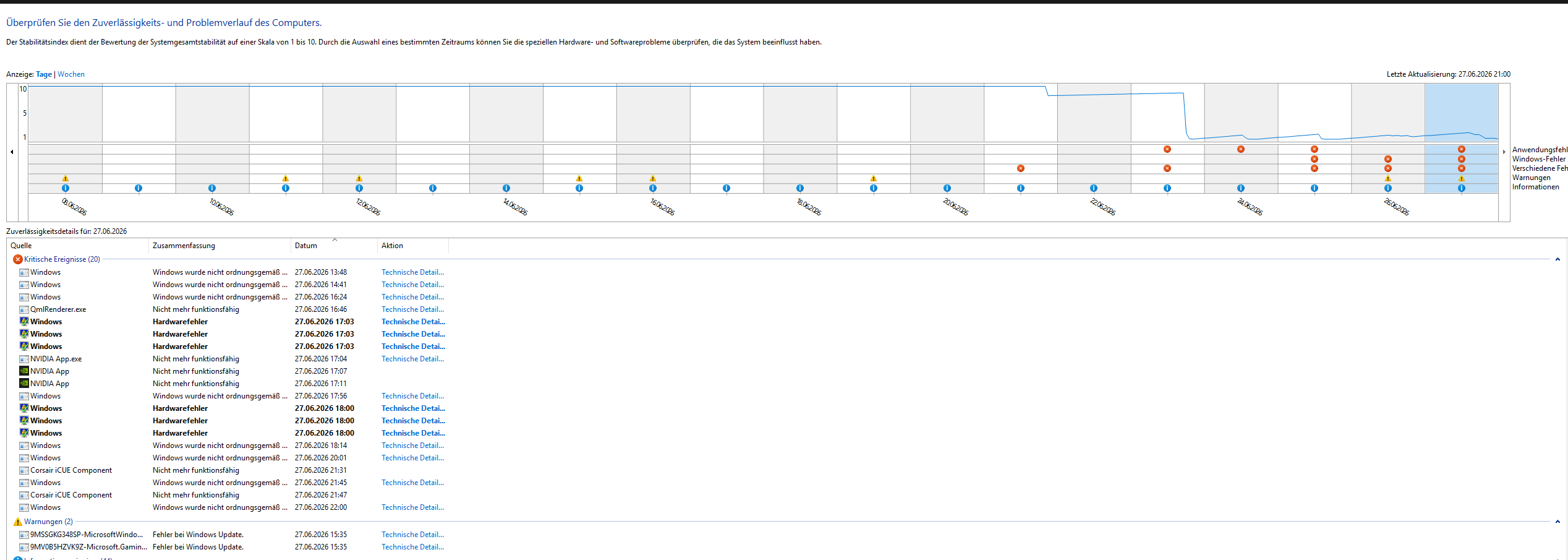
Task: Click the information icon for 18.06.2026 column
Action: coord(800,188)
